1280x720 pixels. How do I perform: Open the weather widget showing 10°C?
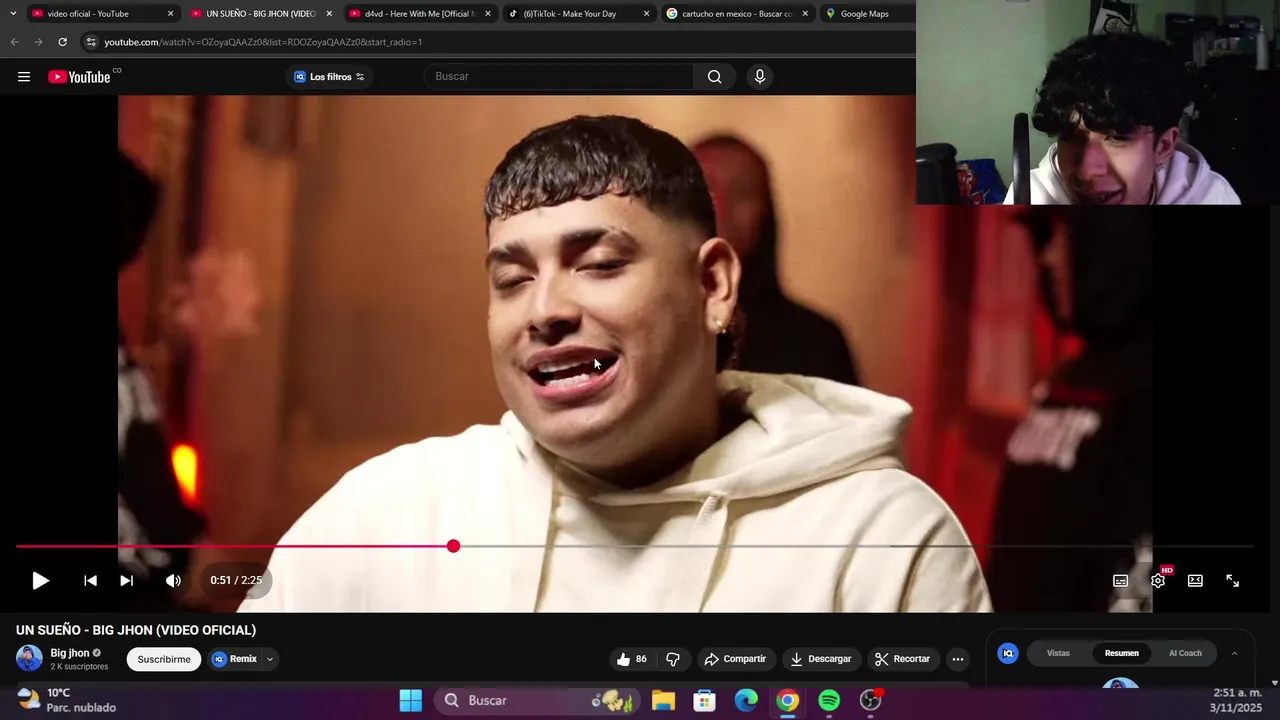(x=67, y=700)
